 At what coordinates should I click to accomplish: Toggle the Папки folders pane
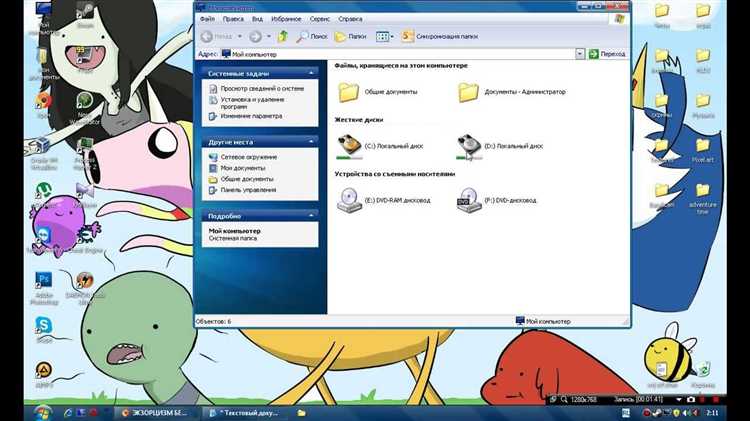click(x=350, y=36)
